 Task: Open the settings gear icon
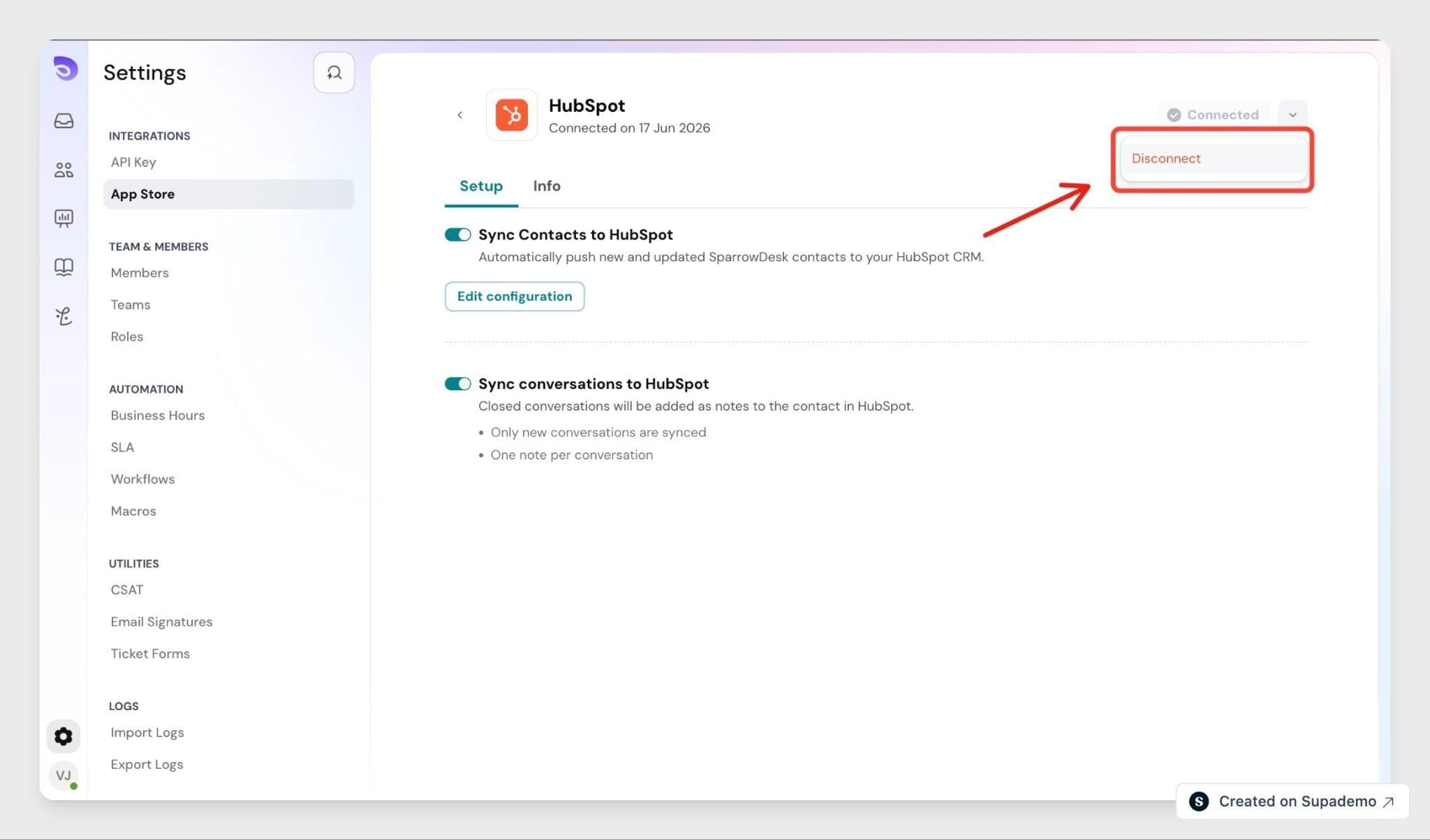tap(64, 736)
